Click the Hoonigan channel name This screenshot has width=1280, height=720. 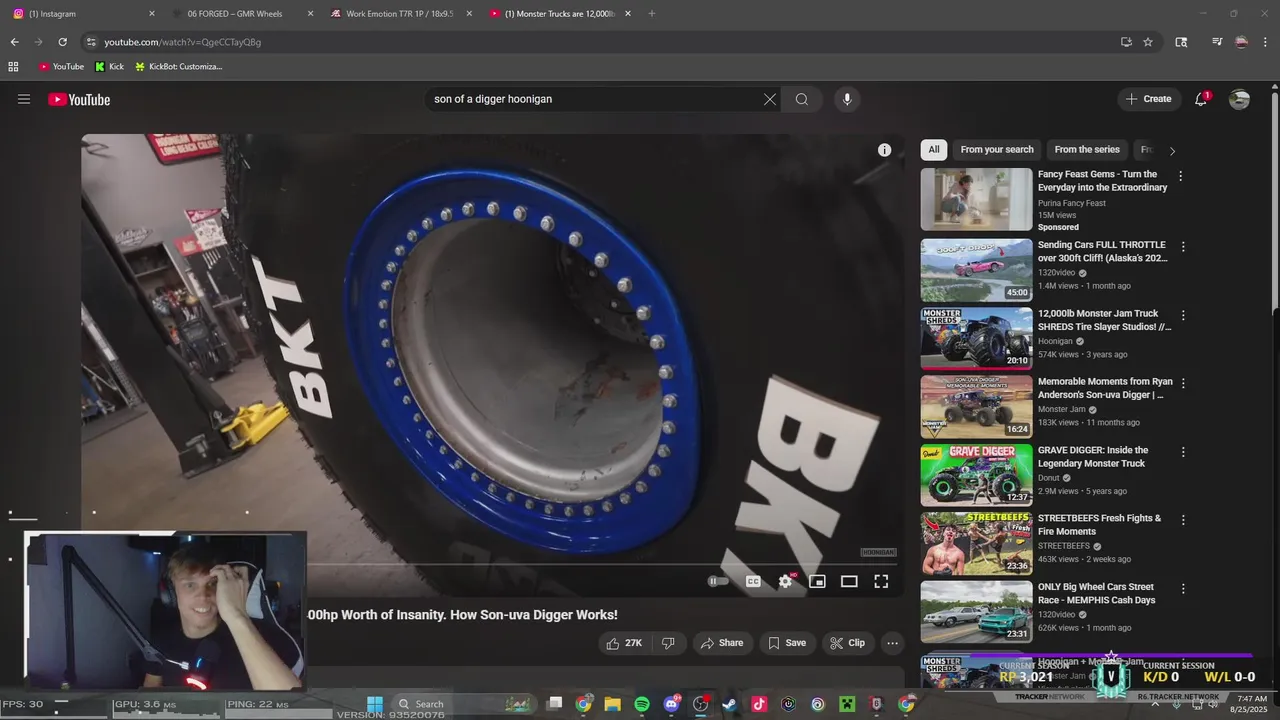coord(1055,341)
